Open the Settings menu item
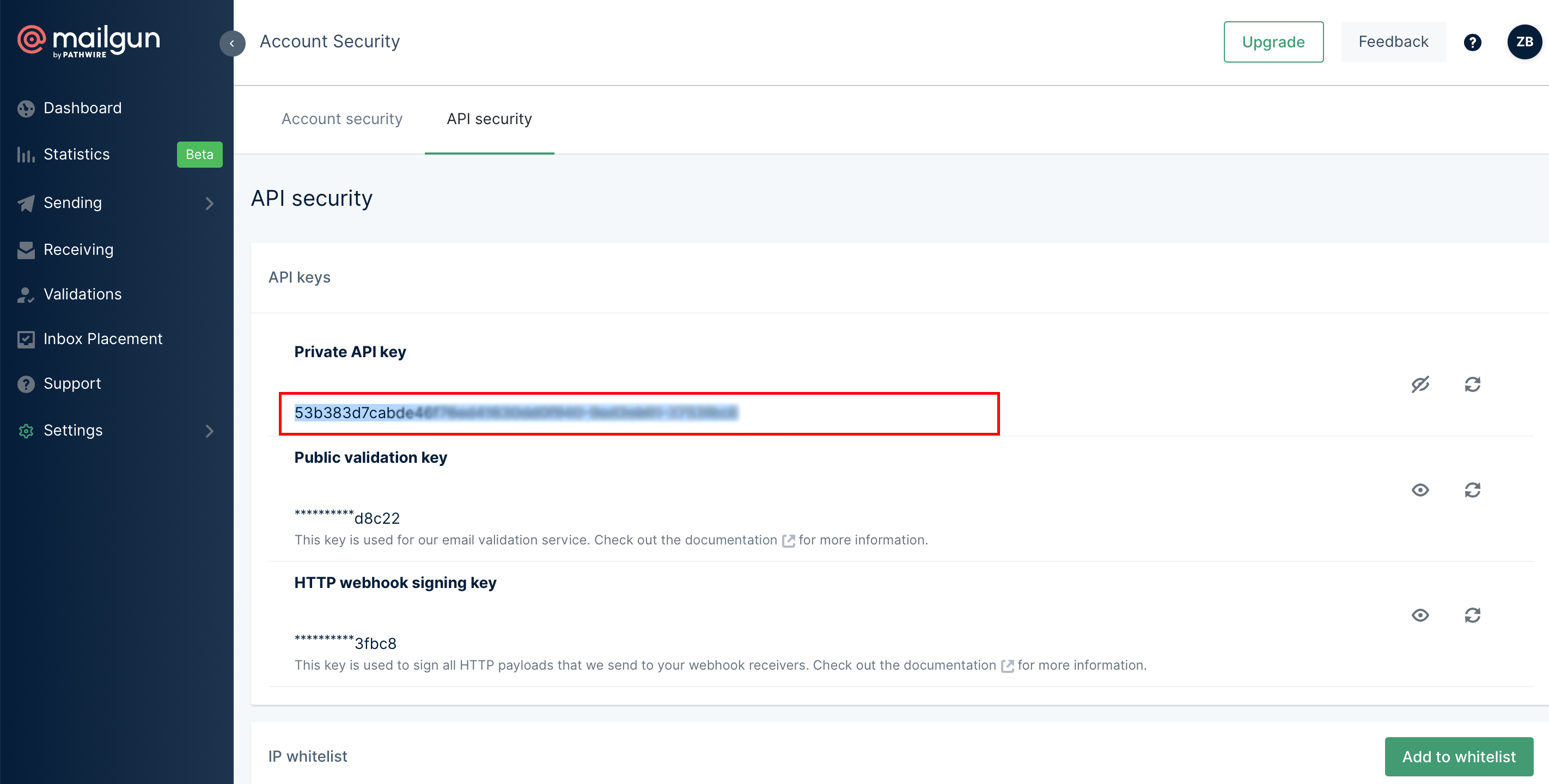The height and width of the screenshot is (784, 1549). [x=73, y=431]
